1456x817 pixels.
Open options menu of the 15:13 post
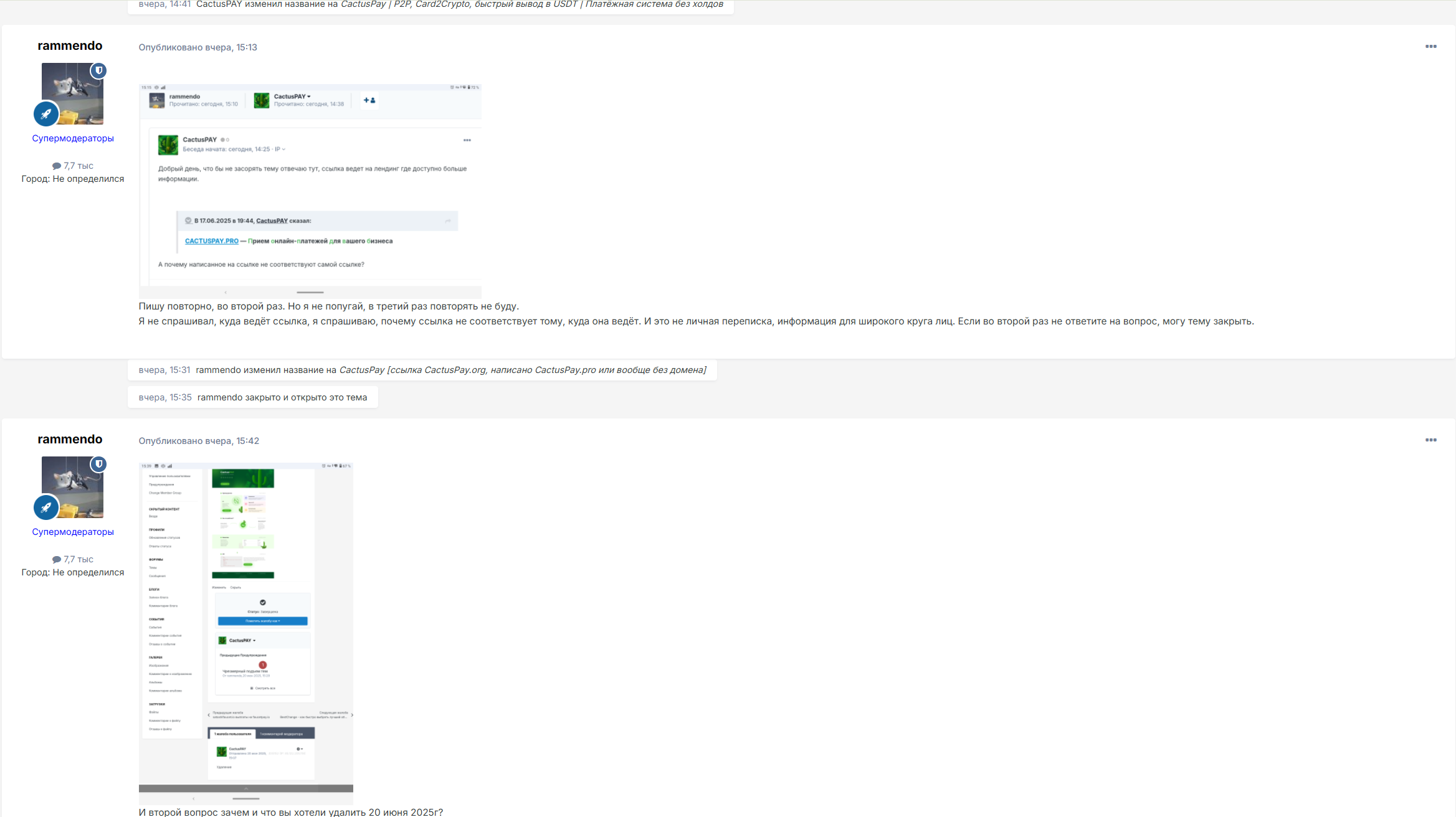coord(1430,47)
